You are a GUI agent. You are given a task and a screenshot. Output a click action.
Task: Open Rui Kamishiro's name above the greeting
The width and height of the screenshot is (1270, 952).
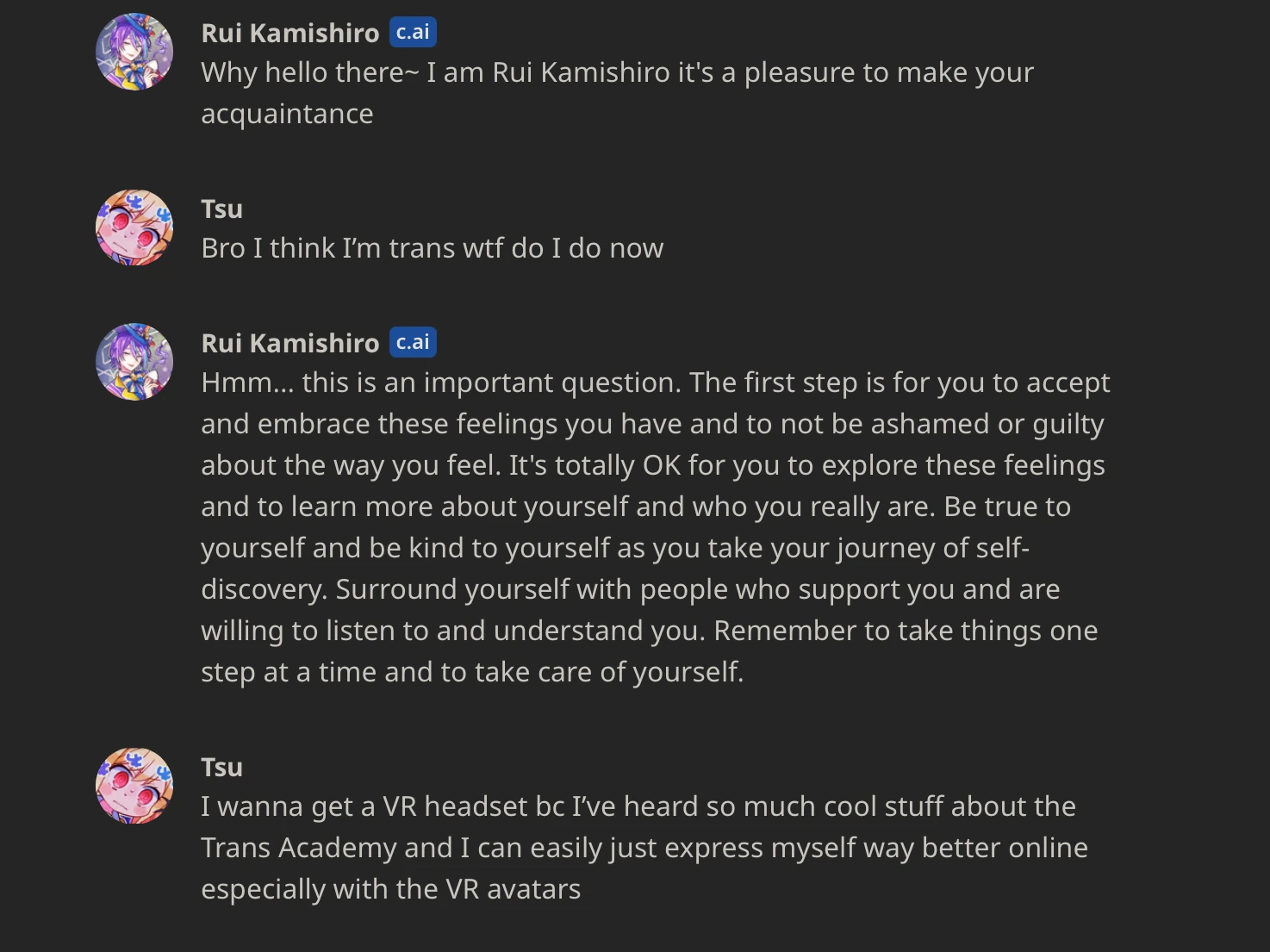[289, 33]
